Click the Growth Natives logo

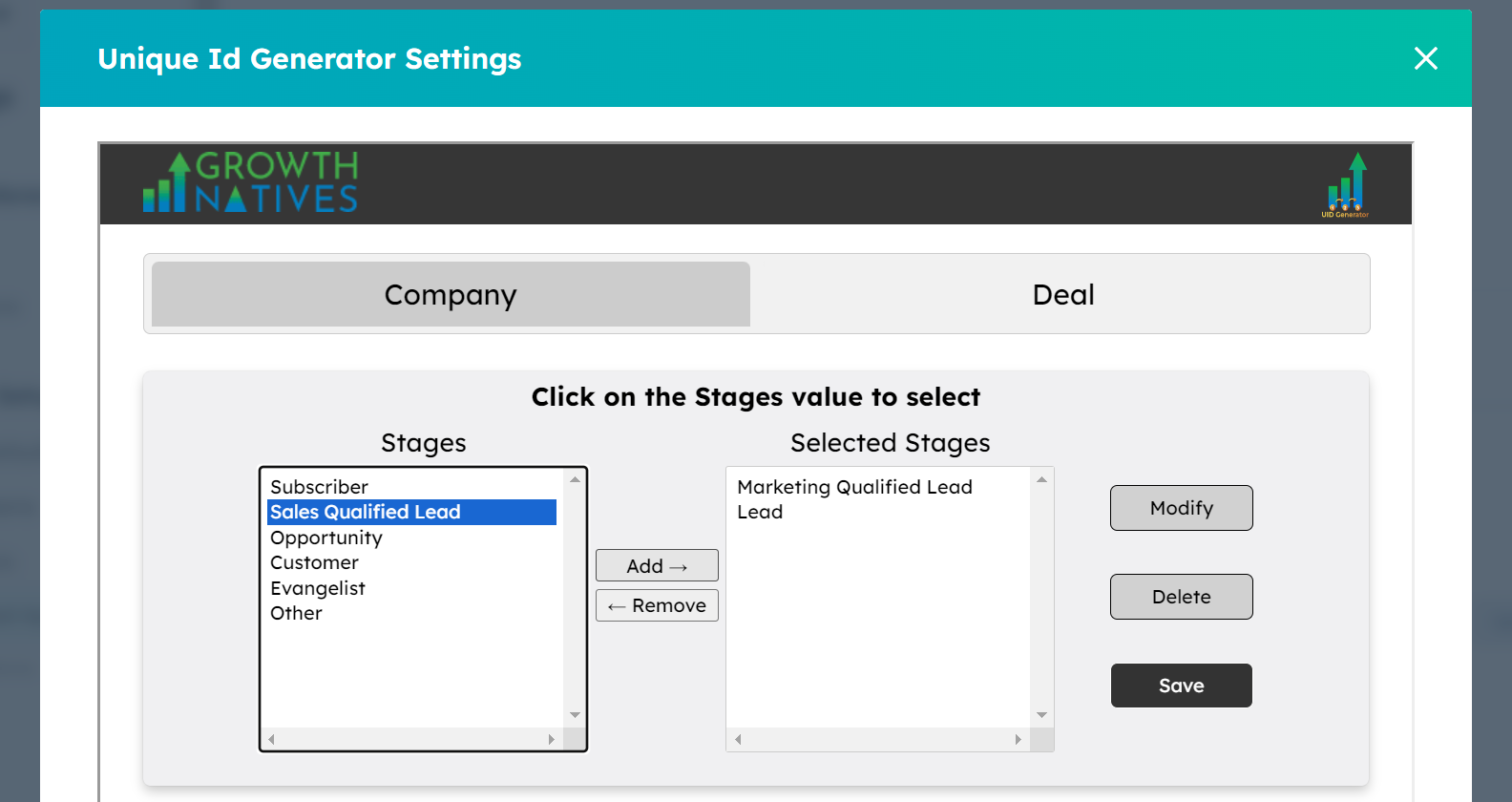pyautogui.click(x=250, y=182)
